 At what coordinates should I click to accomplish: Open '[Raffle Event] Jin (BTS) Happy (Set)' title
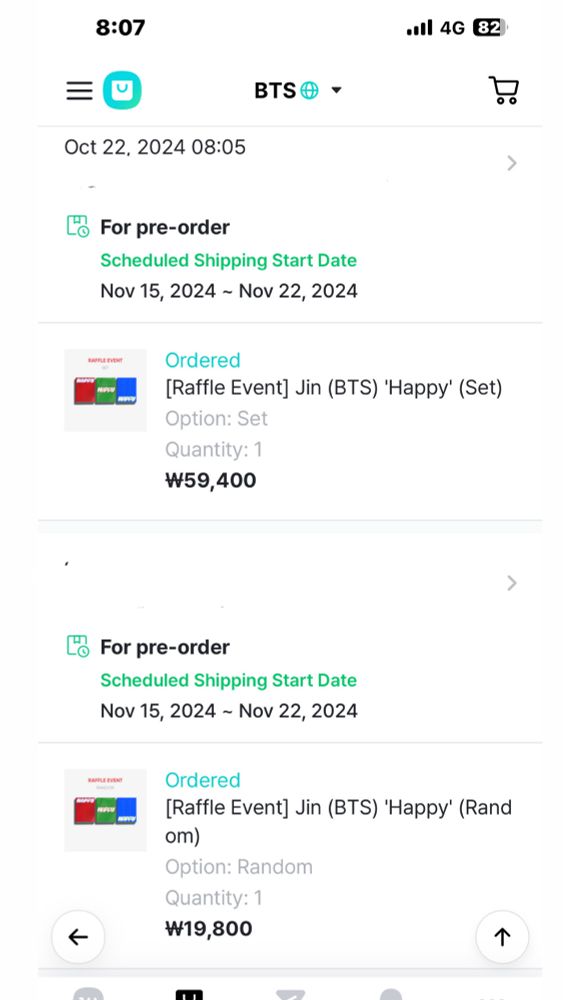pos(333,388)
